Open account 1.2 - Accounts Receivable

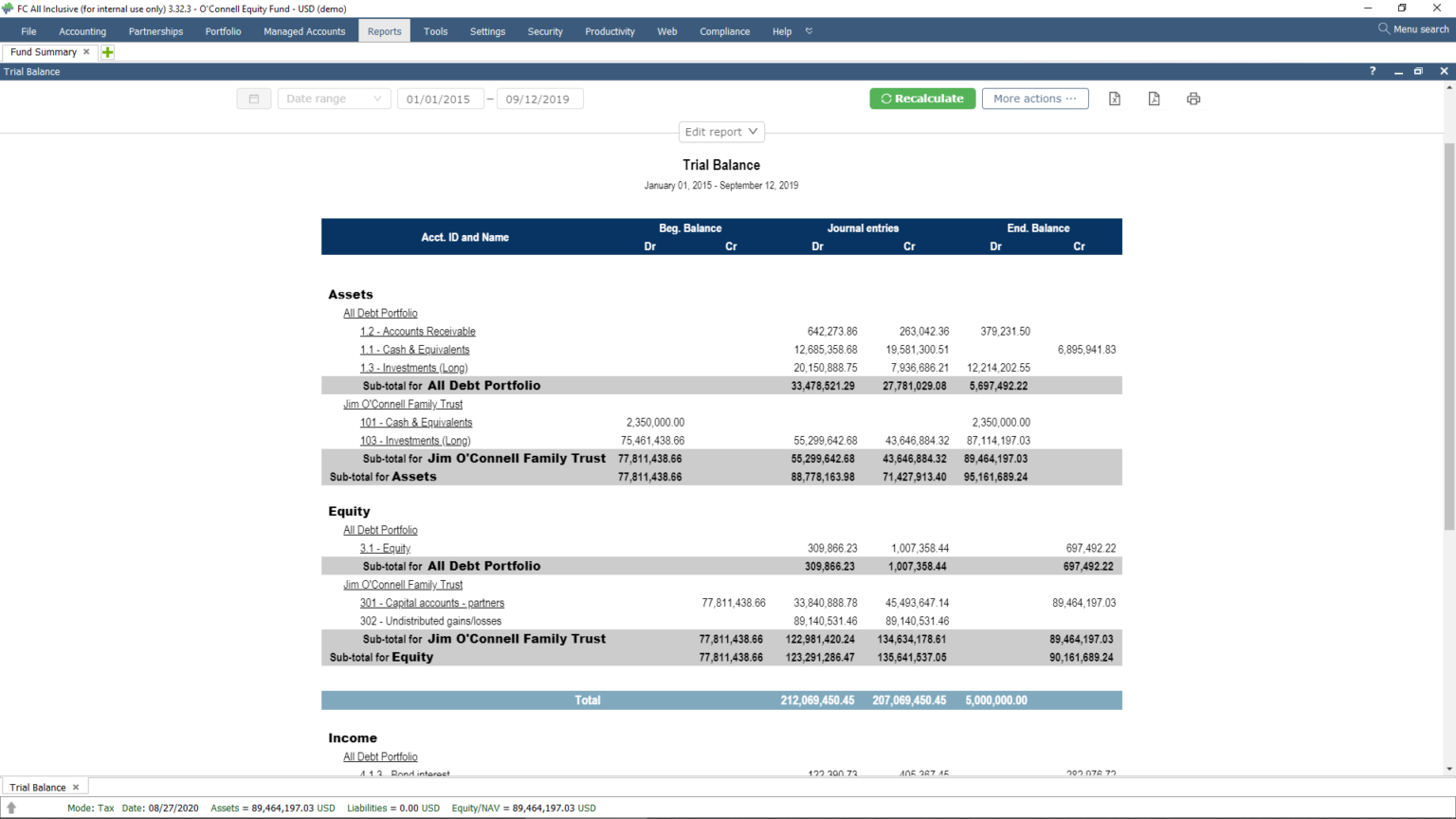[x=417, y=331]
